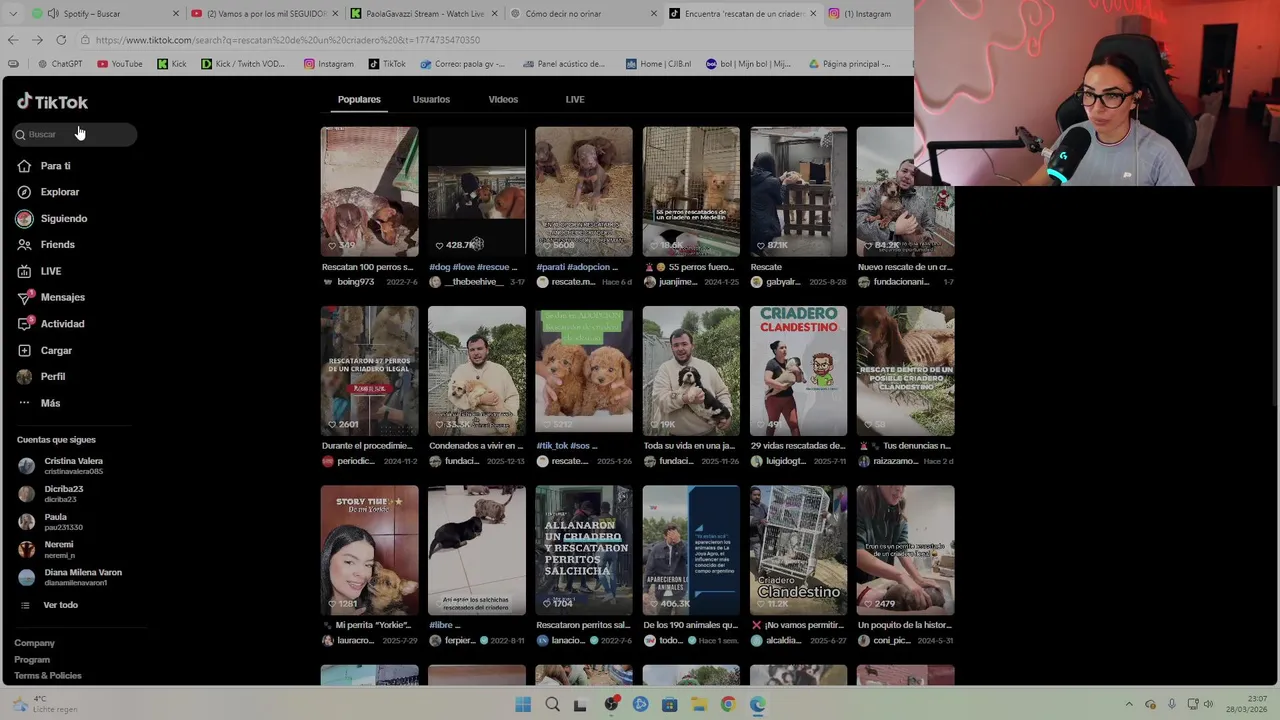The height and width of the screenshot is (720, 1280).
Task: Select the Populares tab
Action: (359, 99)
